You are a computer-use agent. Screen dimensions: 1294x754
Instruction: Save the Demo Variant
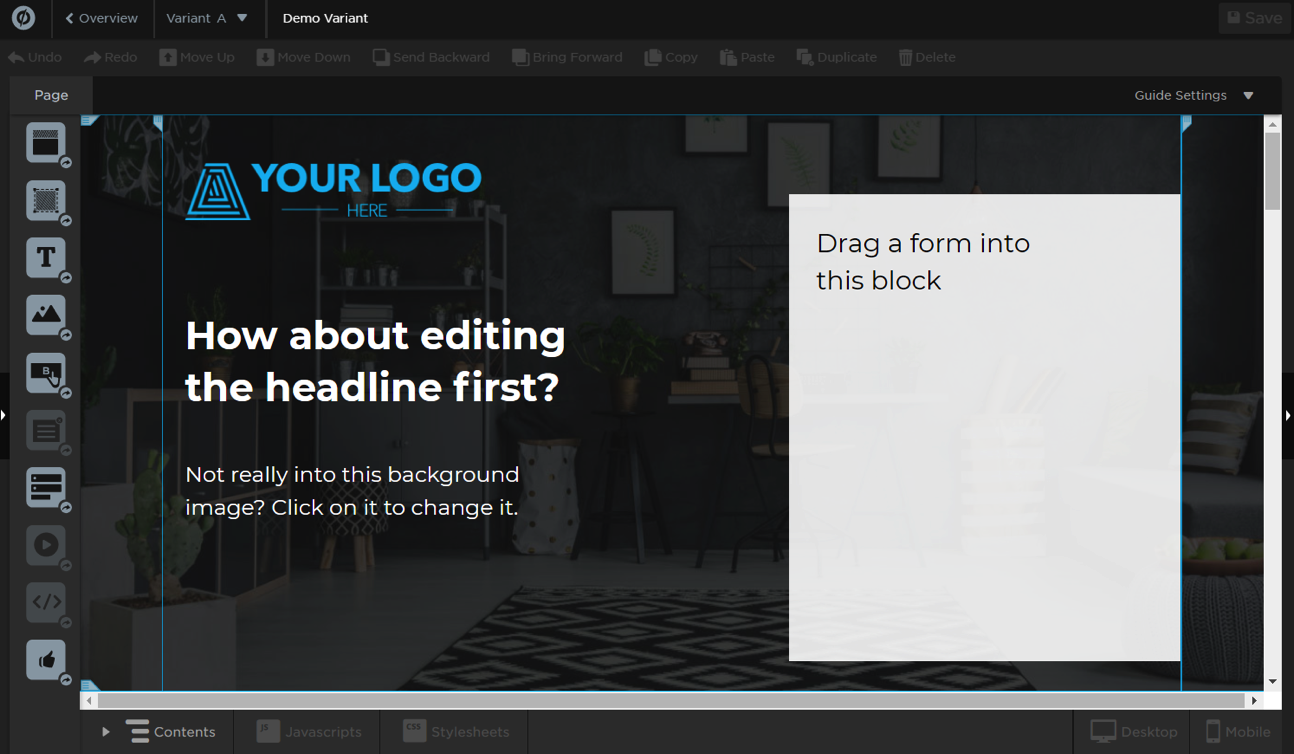pyautogui.click(x=1253, y=17)
